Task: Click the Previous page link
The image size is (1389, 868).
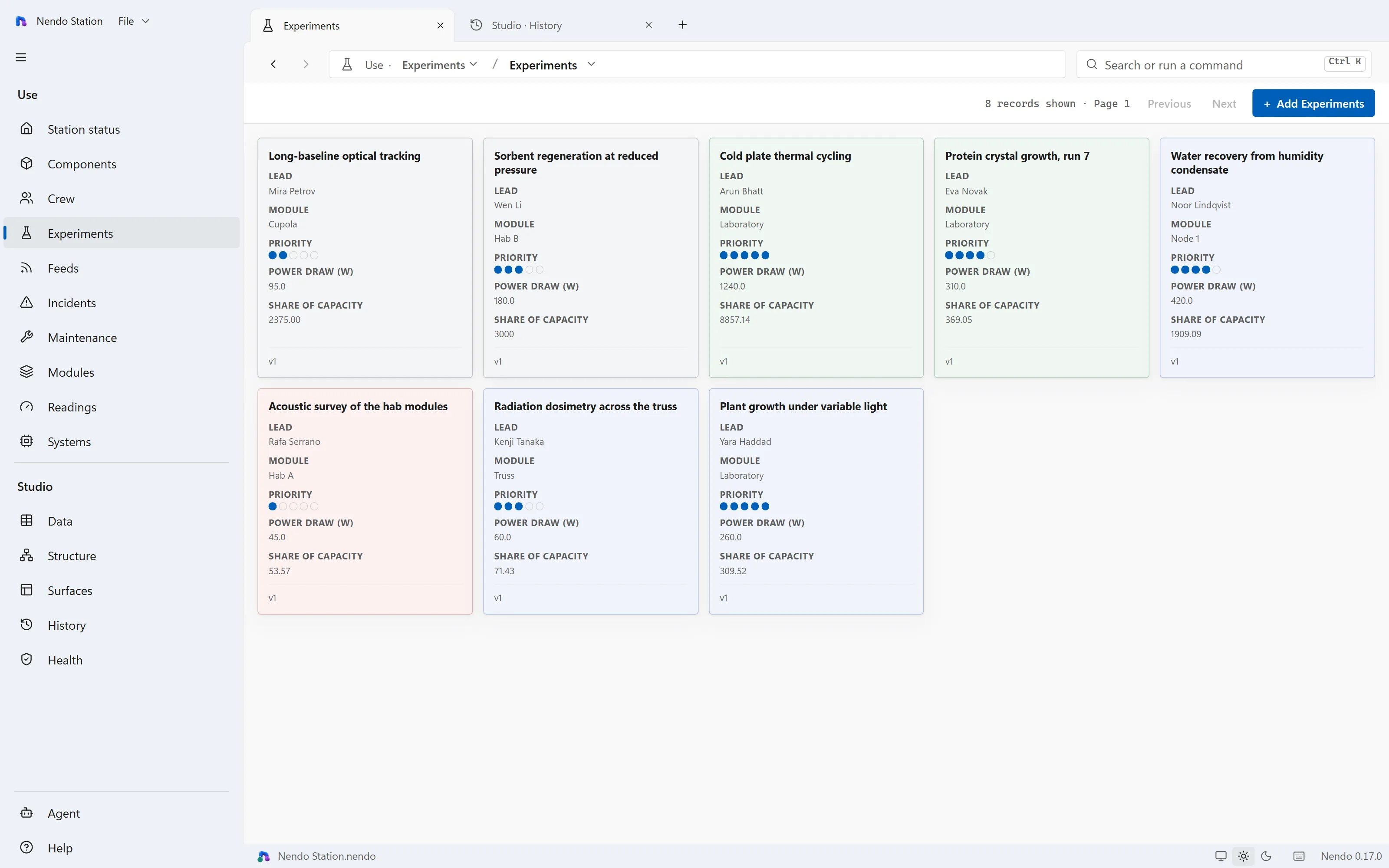Action: (x=1169, y=104)
